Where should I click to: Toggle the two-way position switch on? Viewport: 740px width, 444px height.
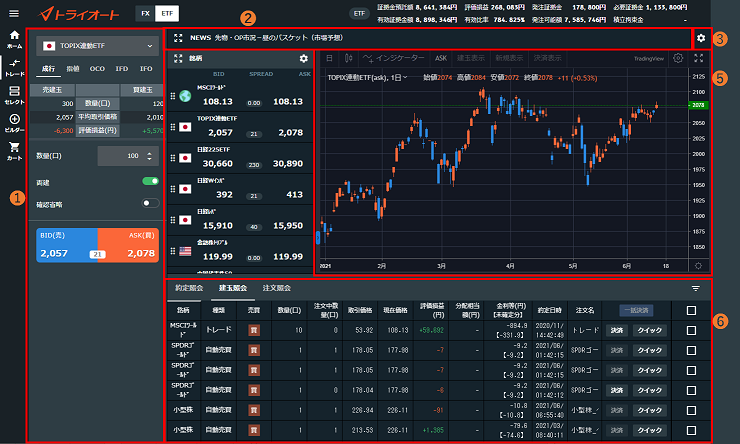tap(151, 181)
